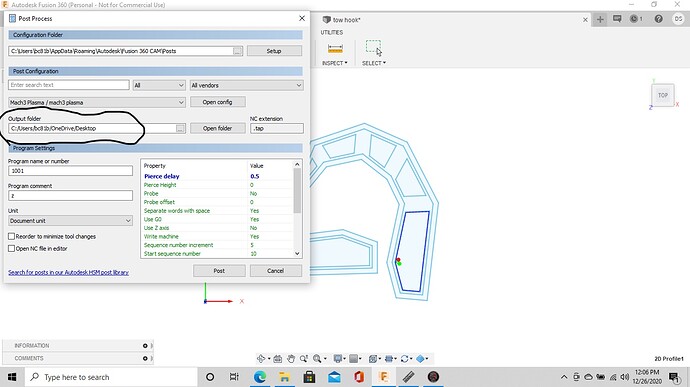Cancel the Post Process dialog
Screen dimensions: 690x387
tap(275, 271)
